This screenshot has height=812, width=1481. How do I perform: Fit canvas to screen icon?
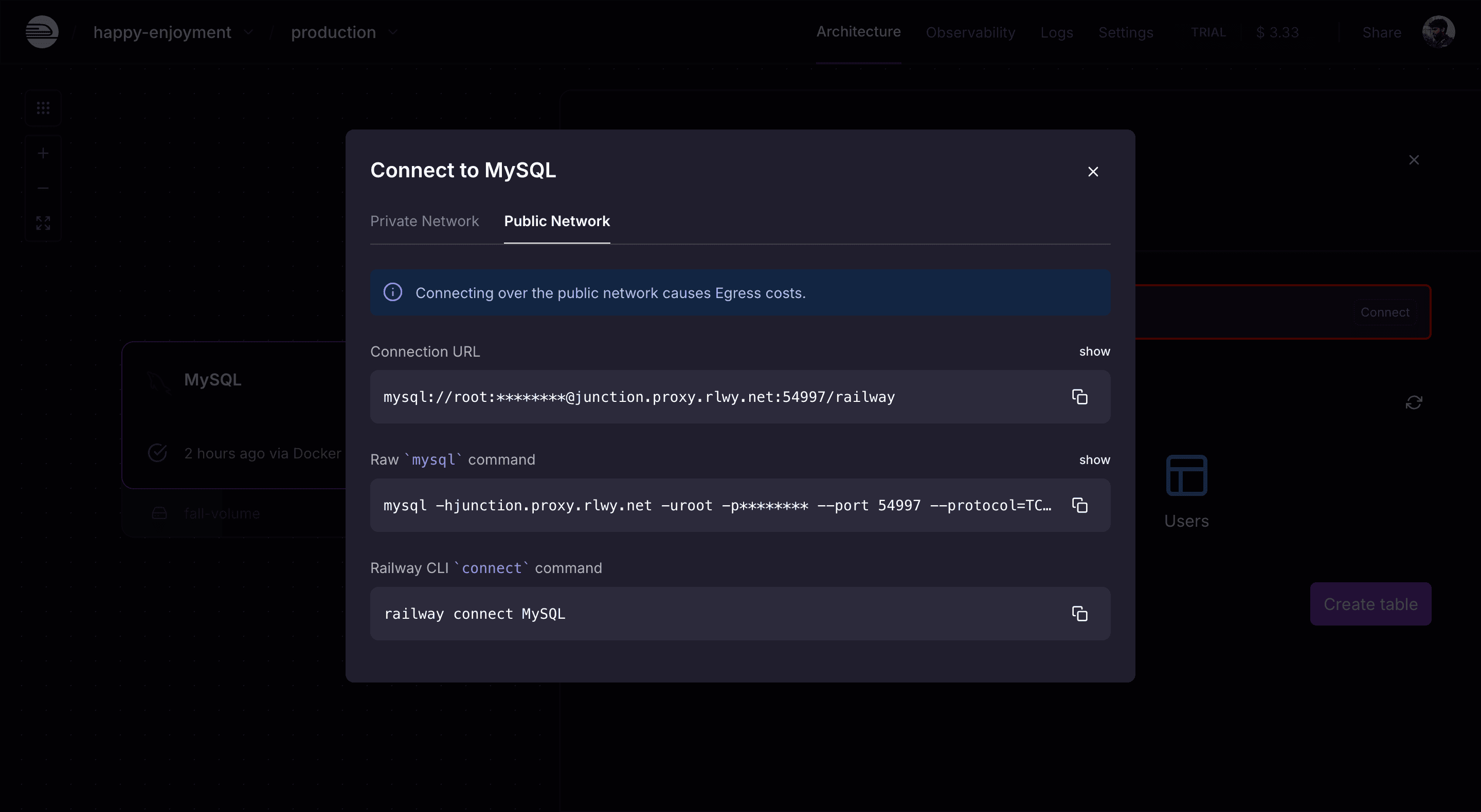pos(43,223)
